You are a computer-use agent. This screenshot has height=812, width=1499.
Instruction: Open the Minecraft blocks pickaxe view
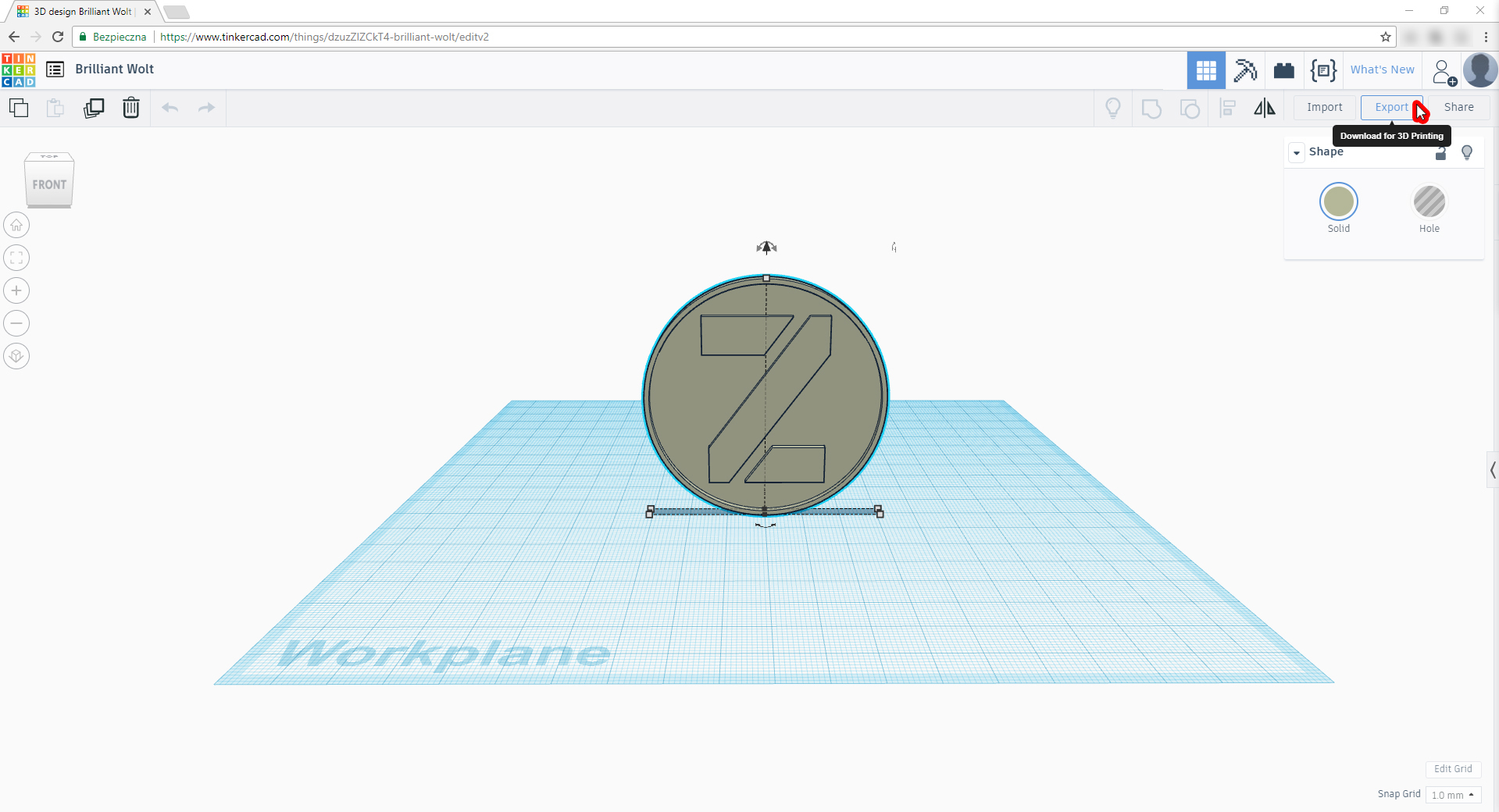(x=1245, y=70)
